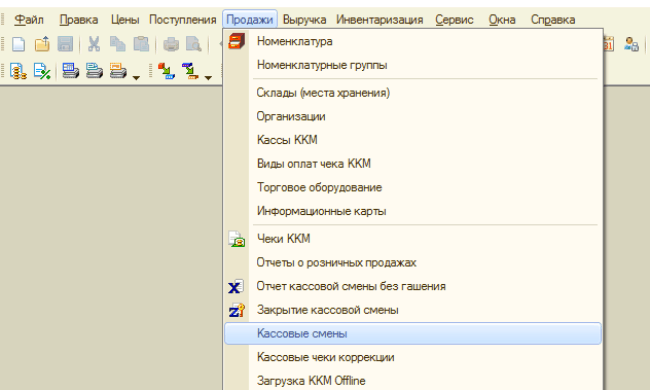This screenshot has height=390, width=650.
Task: Open Виды оплат чека ККМ
Action: pyautogui.click(x=413, y=164)
